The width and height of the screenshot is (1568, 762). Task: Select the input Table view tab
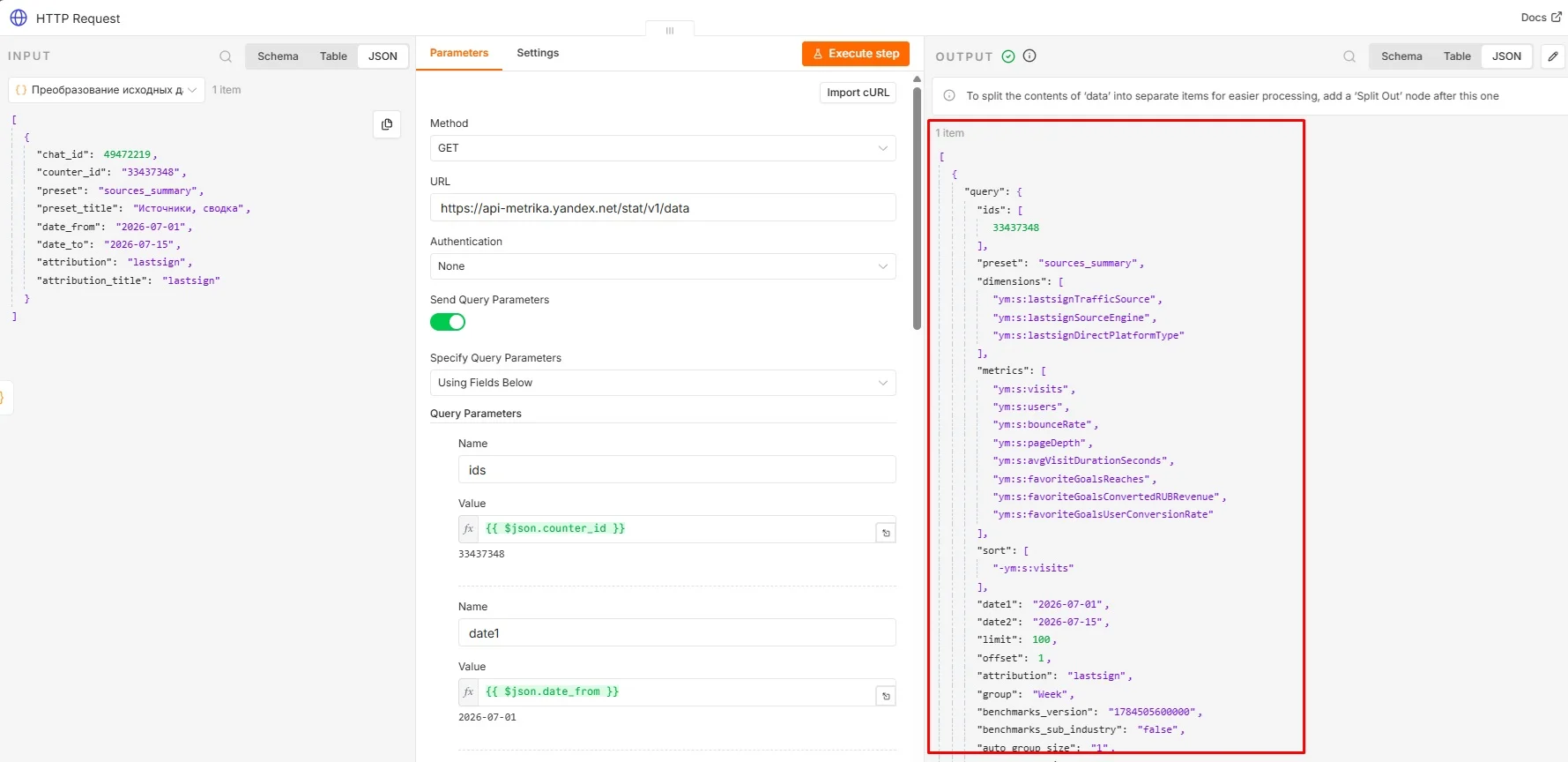click(333, 56)
